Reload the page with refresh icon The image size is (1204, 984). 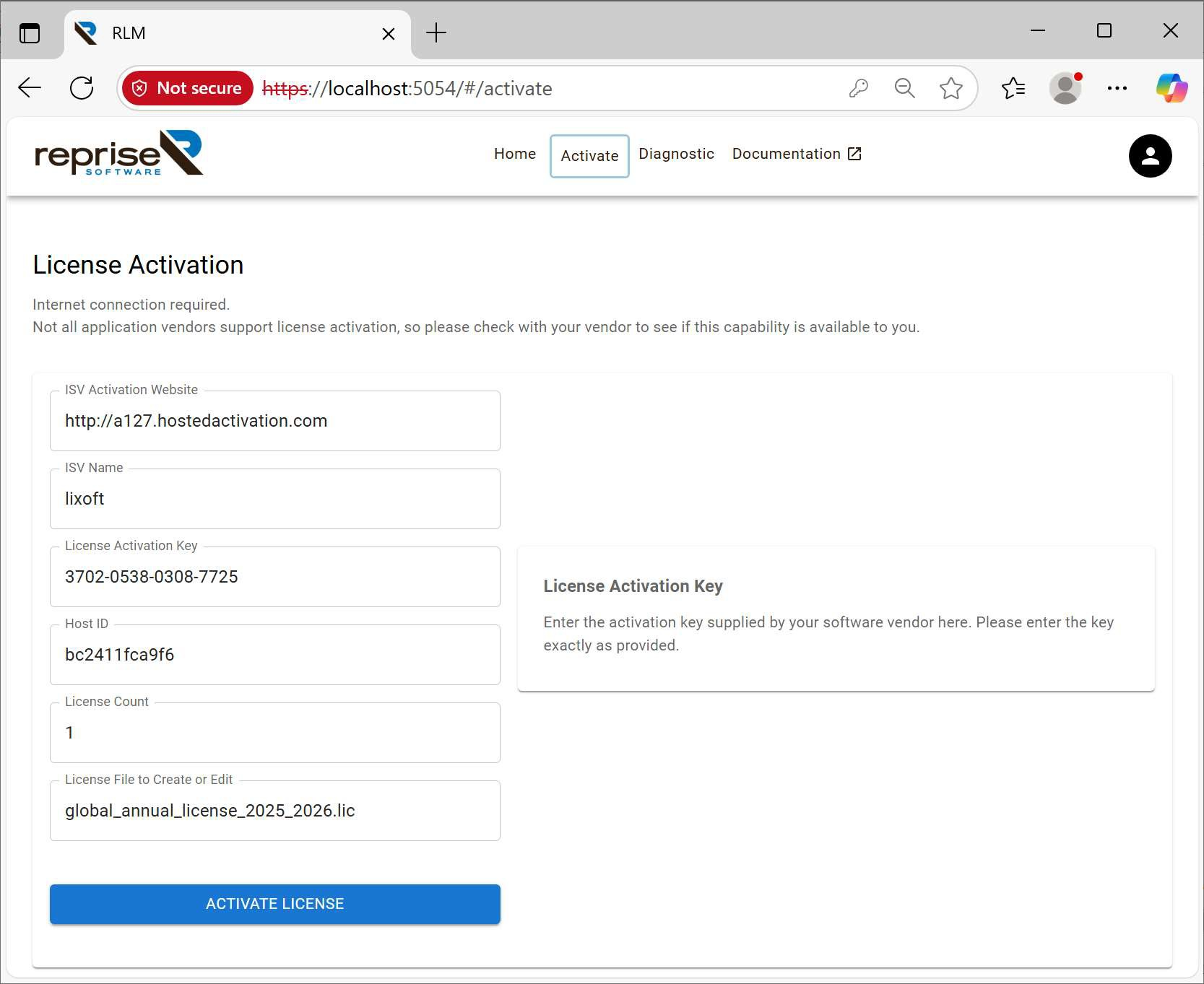pyautogui.click(x=82, y=88)
